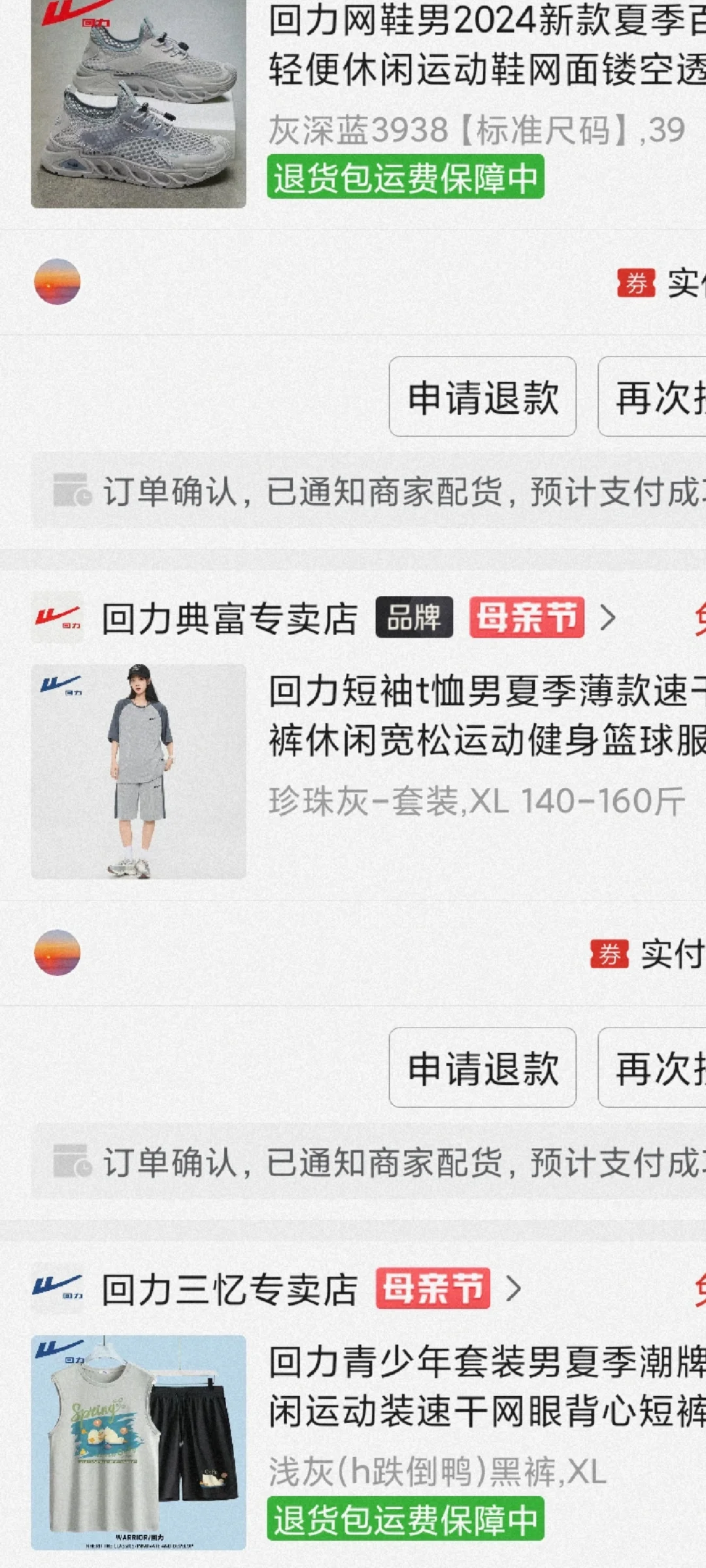Viewport: 706px width, 1568px height.
Task: Open the 回力短袖t恤男夏季薄款 product title
Action: (x=487, y=716)
